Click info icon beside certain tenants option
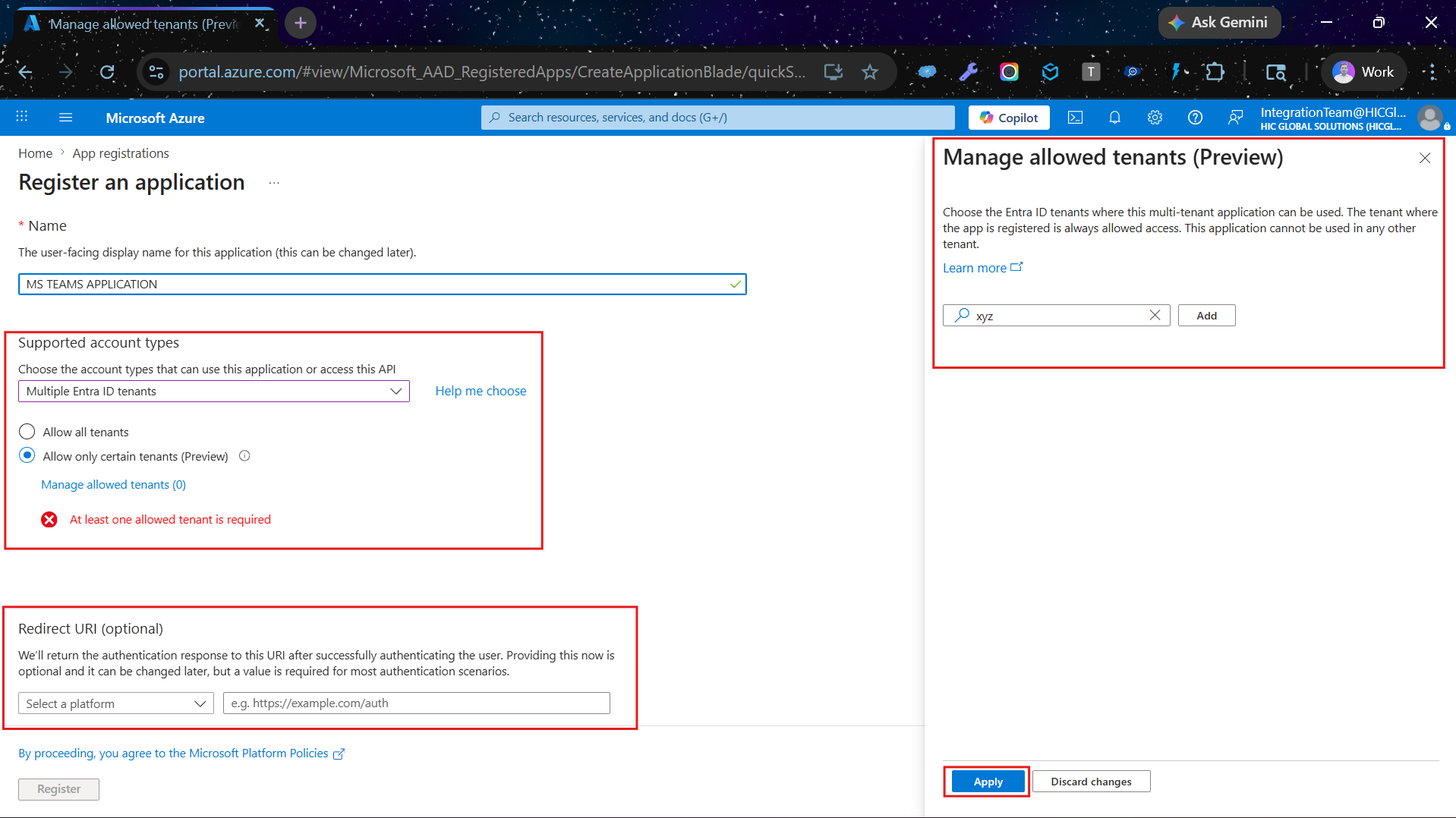This screenshot has height=818, width=1456. (244, 456)
